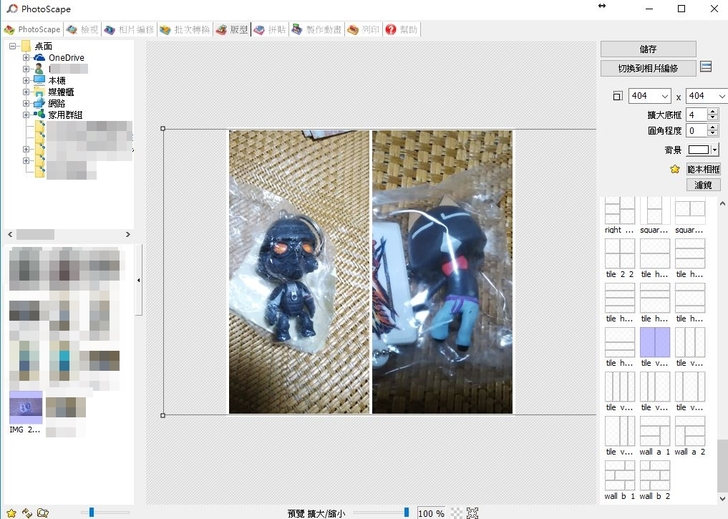
Task: Click the layout list icon beside 切換到相片編修
Action: pyautogui.click(x=706, y=68)
